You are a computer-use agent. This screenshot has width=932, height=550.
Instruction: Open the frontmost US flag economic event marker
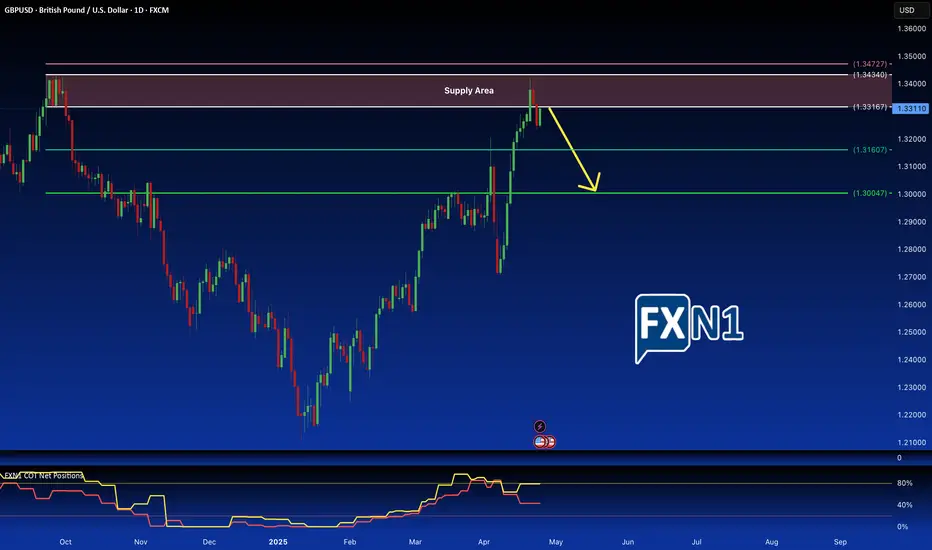click(x=540, y=442)
